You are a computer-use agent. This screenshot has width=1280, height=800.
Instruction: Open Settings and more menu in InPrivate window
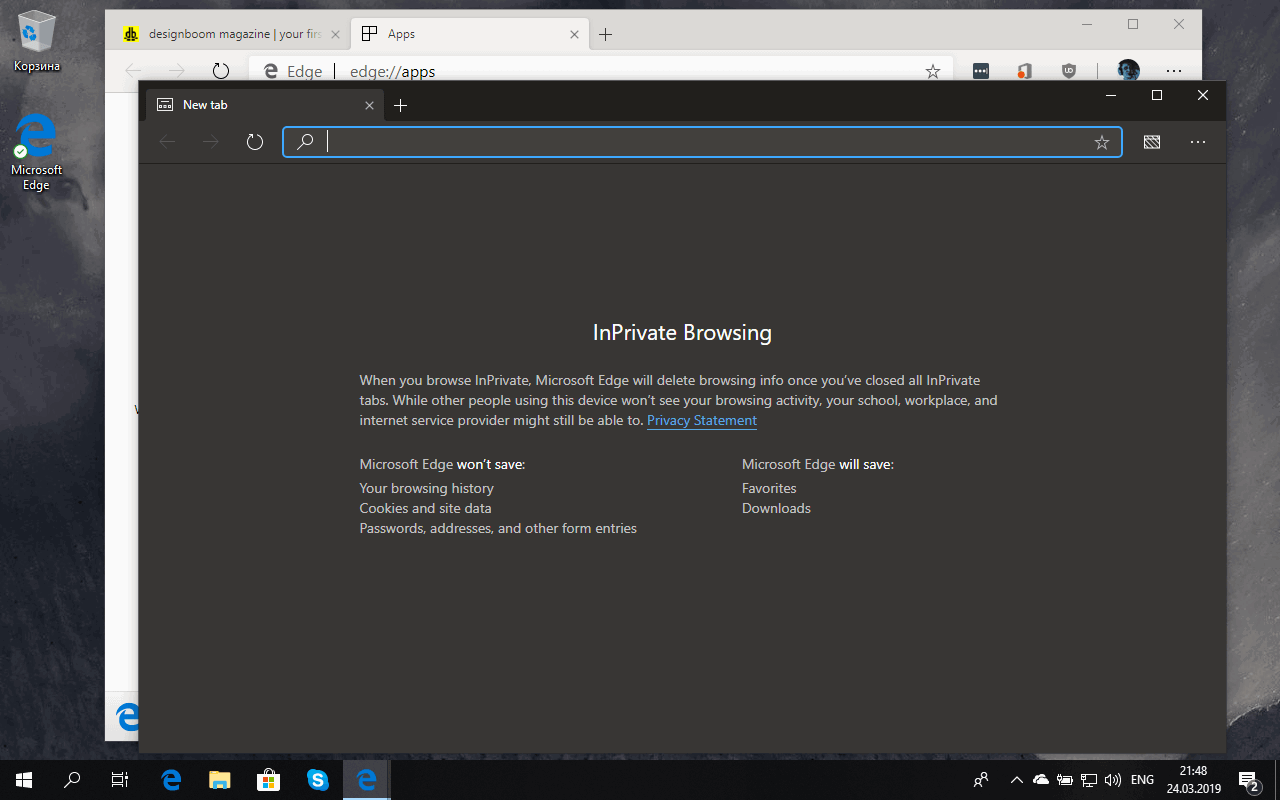(x=1198, y=142)
